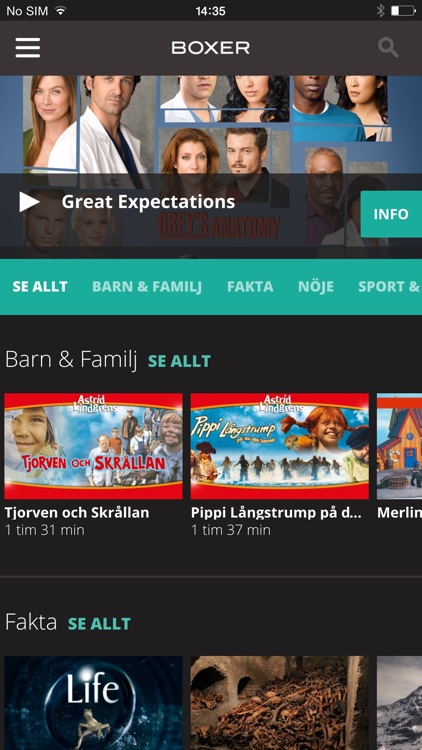The height and width of the screenshot is (750, 422).
Task: Tap SE ALLT next to Fakta
Action: point(99,624)
